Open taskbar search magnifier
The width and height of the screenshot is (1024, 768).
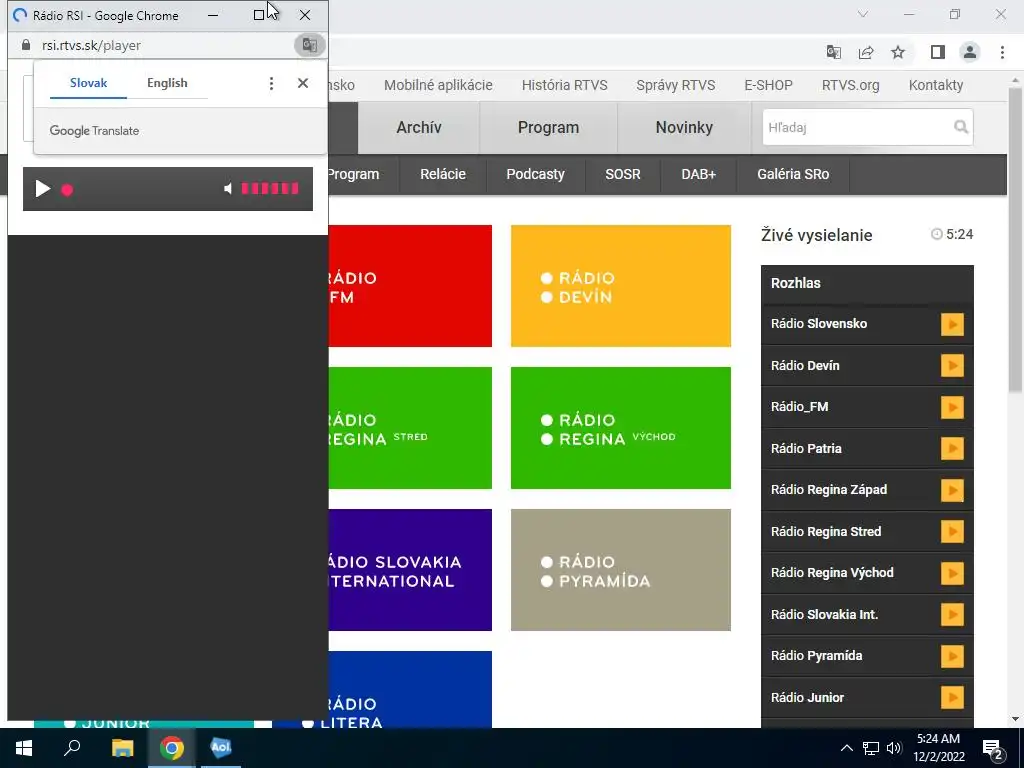click(72, 748)
